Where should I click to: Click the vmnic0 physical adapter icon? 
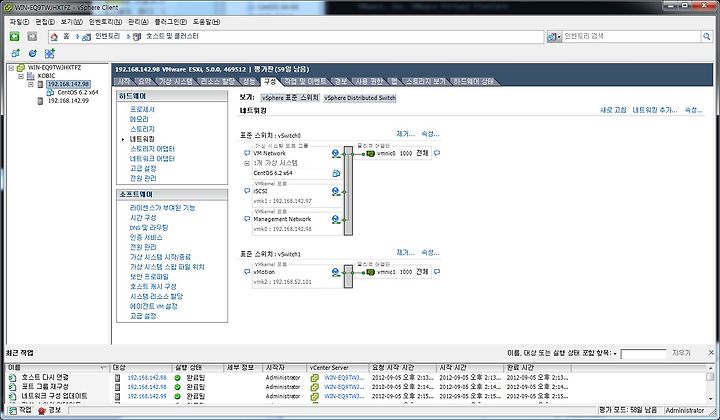[x=371, y=154]
